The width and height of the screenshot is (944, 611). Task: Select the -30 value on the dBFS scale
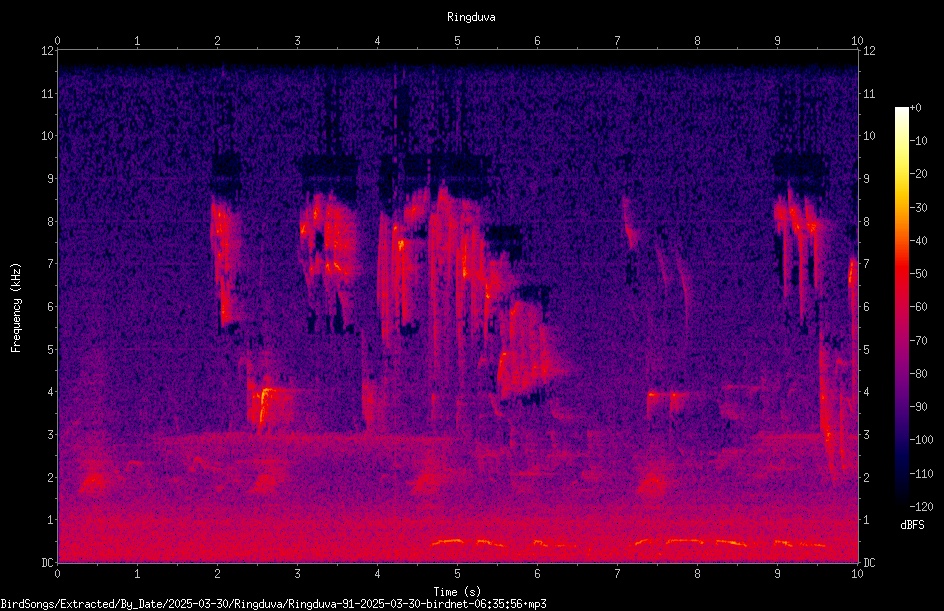(x=918, y=208)
